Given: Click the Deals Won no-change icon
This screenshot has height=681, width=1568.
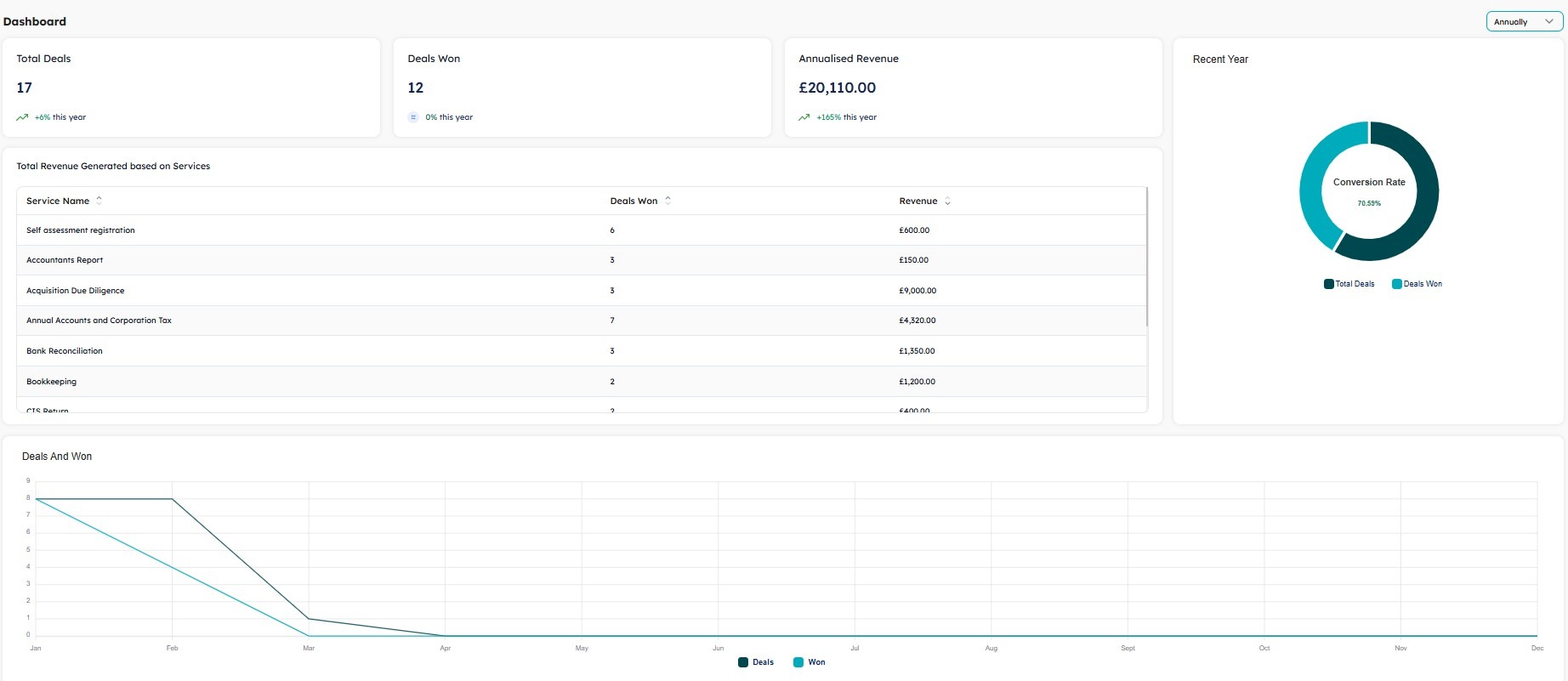Looking at the screenshot, I should (413, 117).
